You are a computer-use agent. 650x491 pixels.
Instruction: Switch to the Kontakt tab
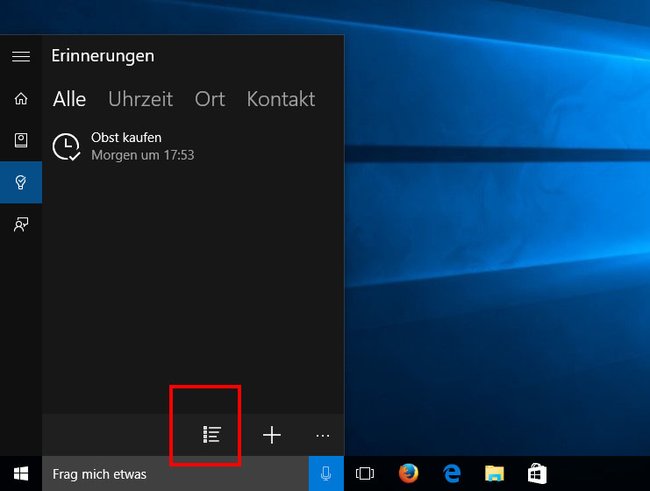point(281,99)
